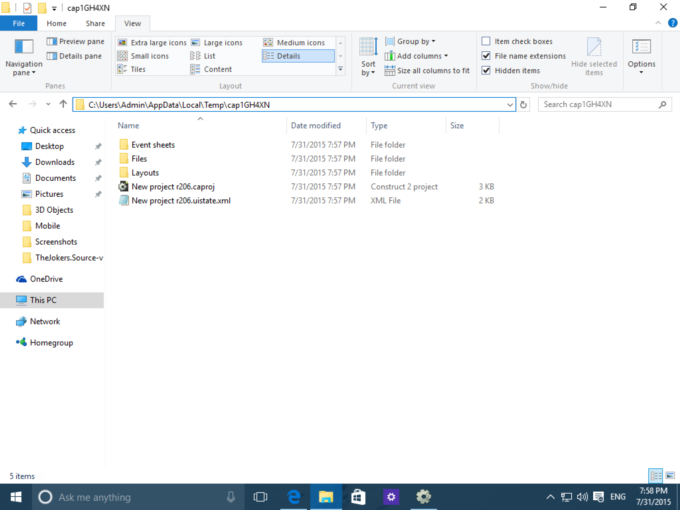Select Homegroup in navigation pane
The width and height of the screenshot is (680, 510).
[51, 343]
